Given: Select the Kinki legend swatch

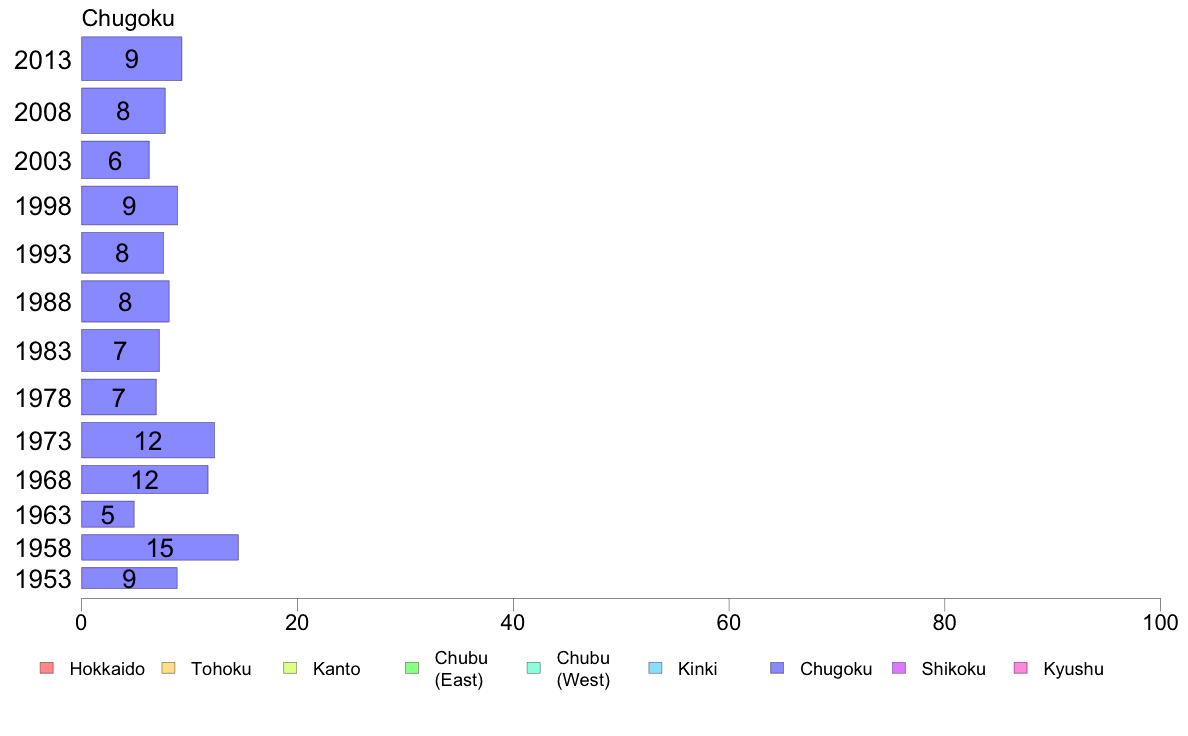Looking at the screenshot, I should 655,668.
